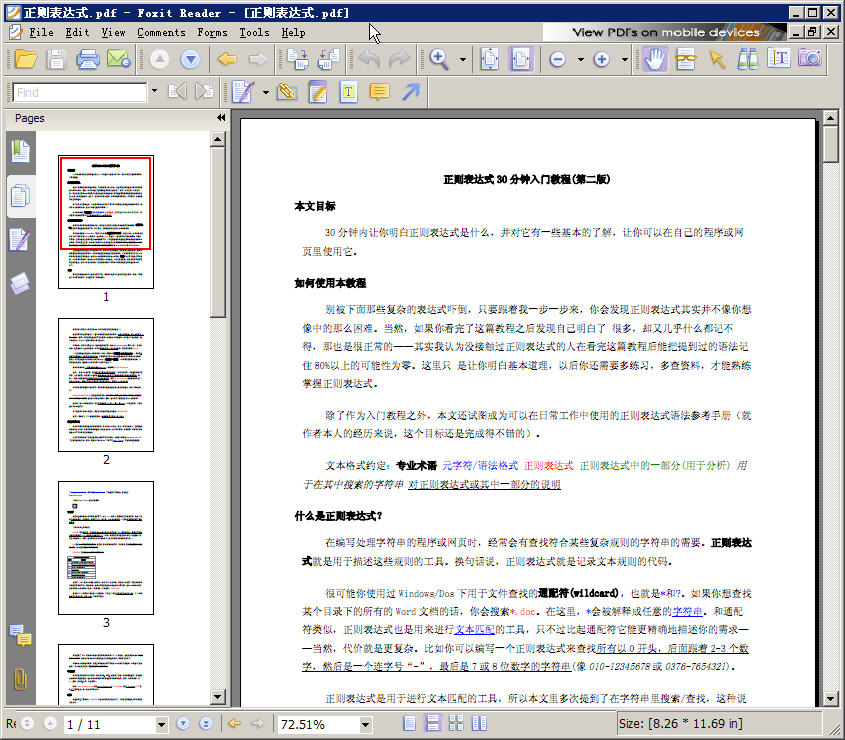845x740 pixels.
Task: Click the Open folder icon
Action: click(26, 59)
